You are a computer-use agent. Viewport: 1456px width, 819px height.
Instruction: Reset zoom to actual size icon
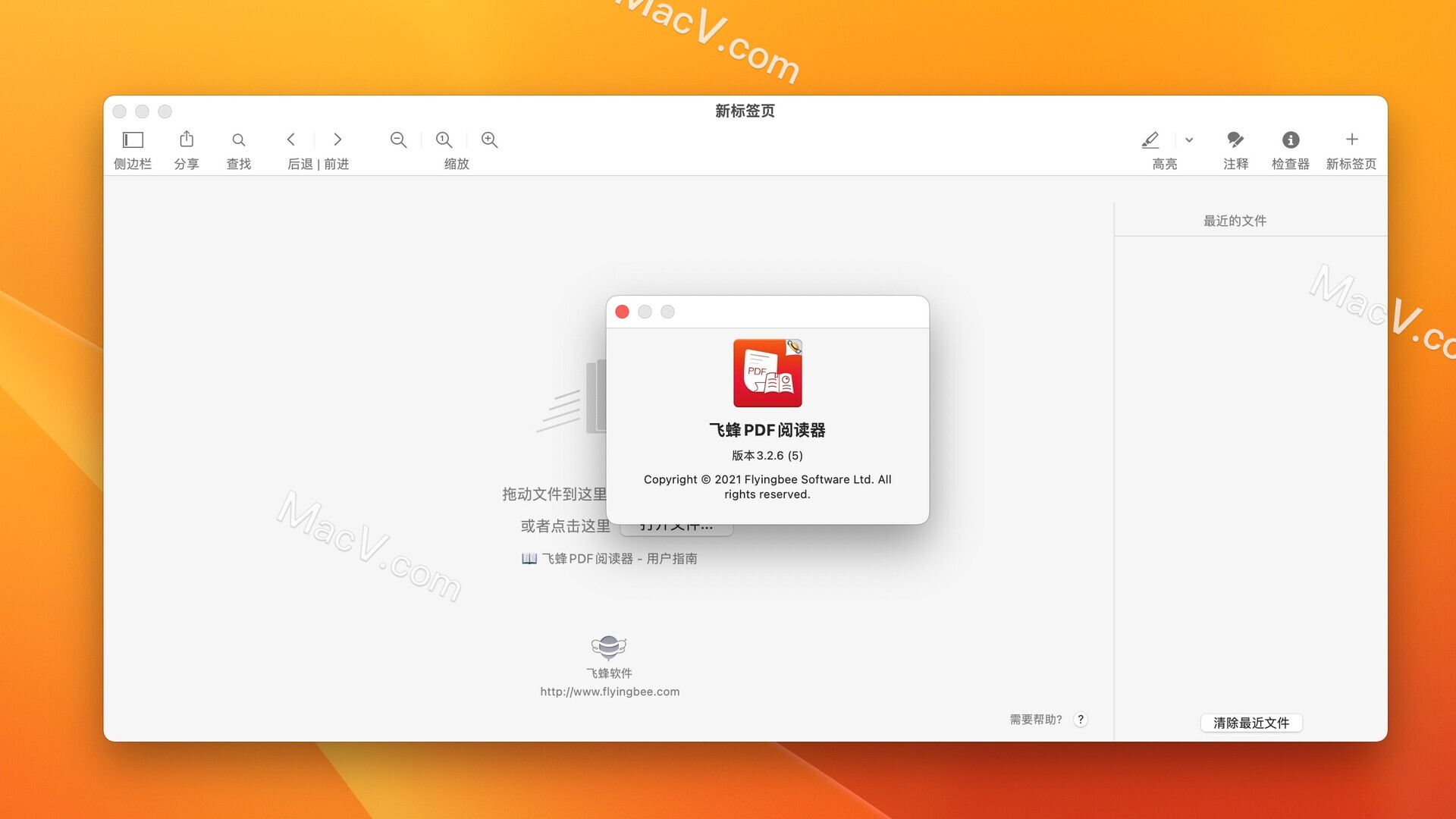coord(444,140)
